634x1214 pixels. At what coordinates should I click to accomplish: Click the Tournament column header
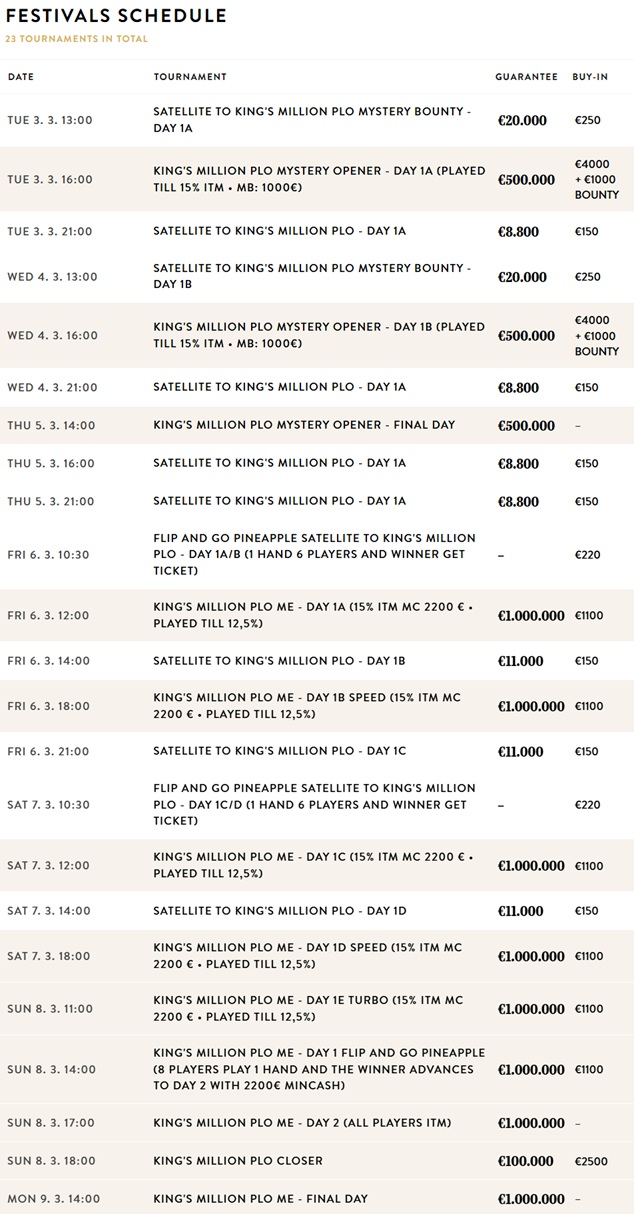(190, 77)
